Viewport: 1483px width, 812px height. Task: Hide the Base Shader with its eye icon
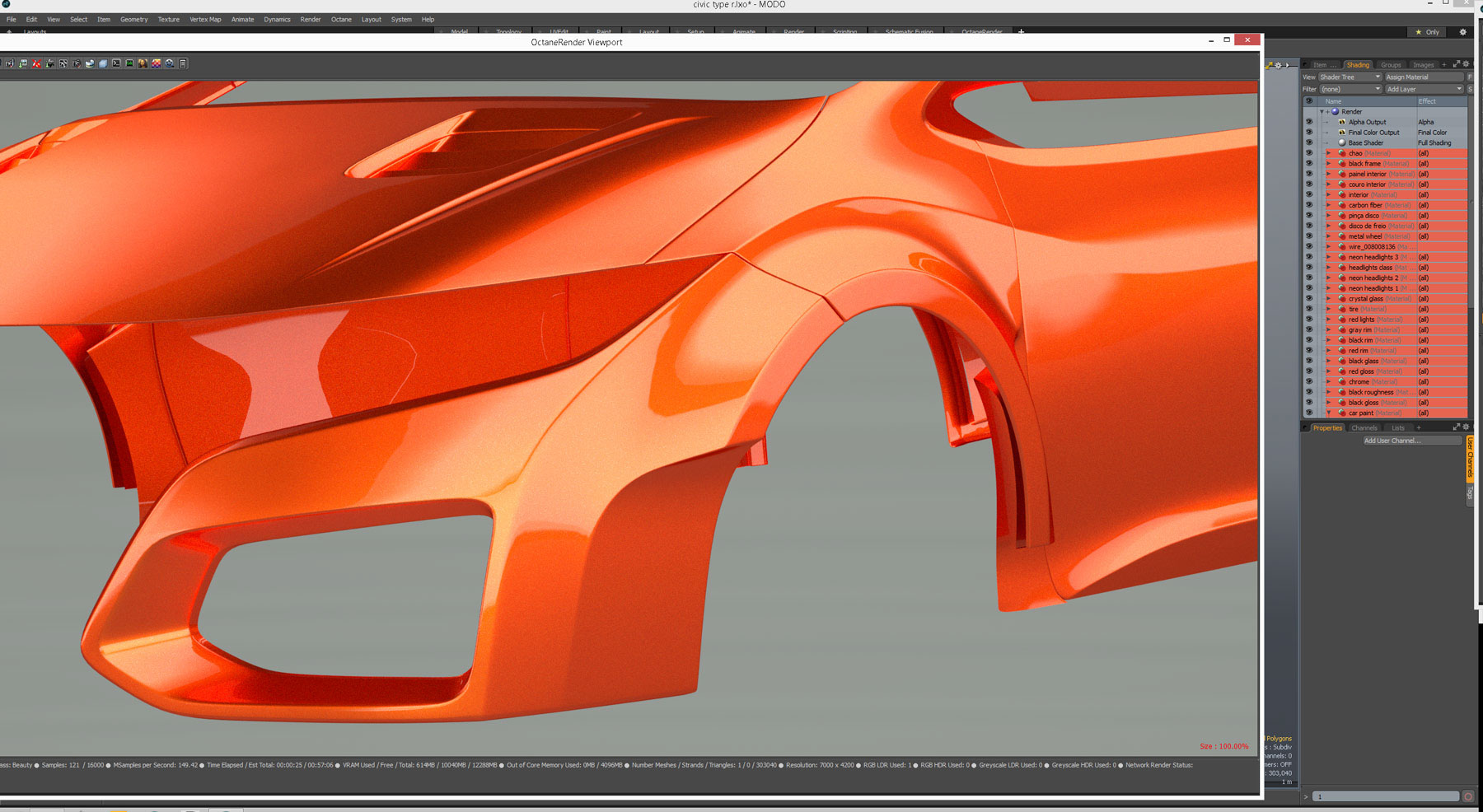(x=1309, y=142)
